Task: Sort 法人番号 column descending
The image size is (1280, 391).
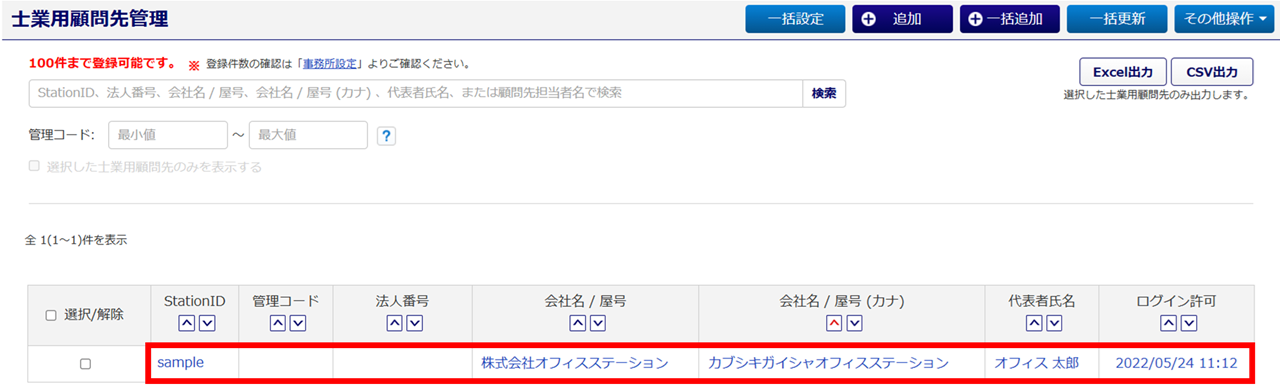Action: pos(415,323)
